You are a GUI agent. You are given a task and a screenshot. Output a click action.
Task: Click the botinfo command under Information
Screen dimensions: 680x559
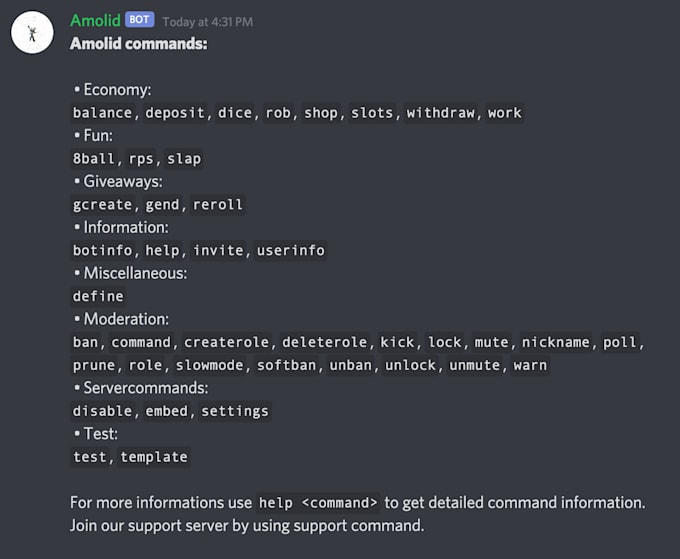[x=102, y=251]
